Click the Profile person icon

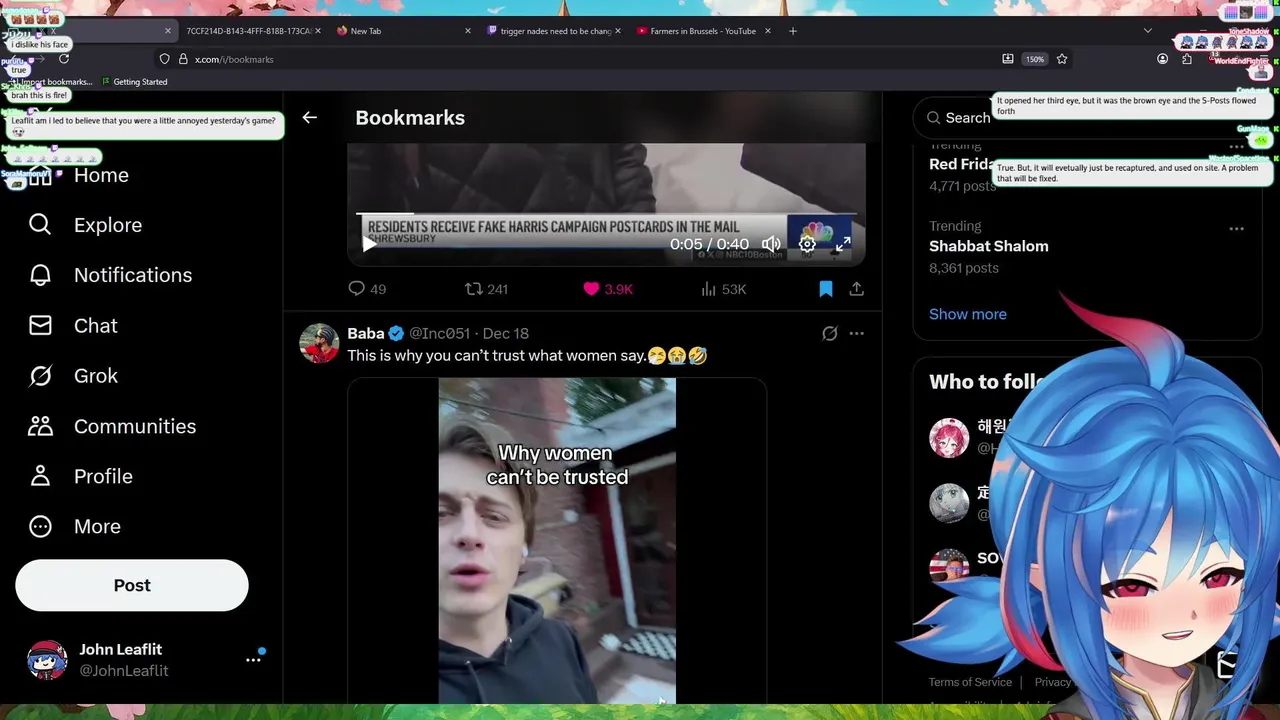point(40,476)
